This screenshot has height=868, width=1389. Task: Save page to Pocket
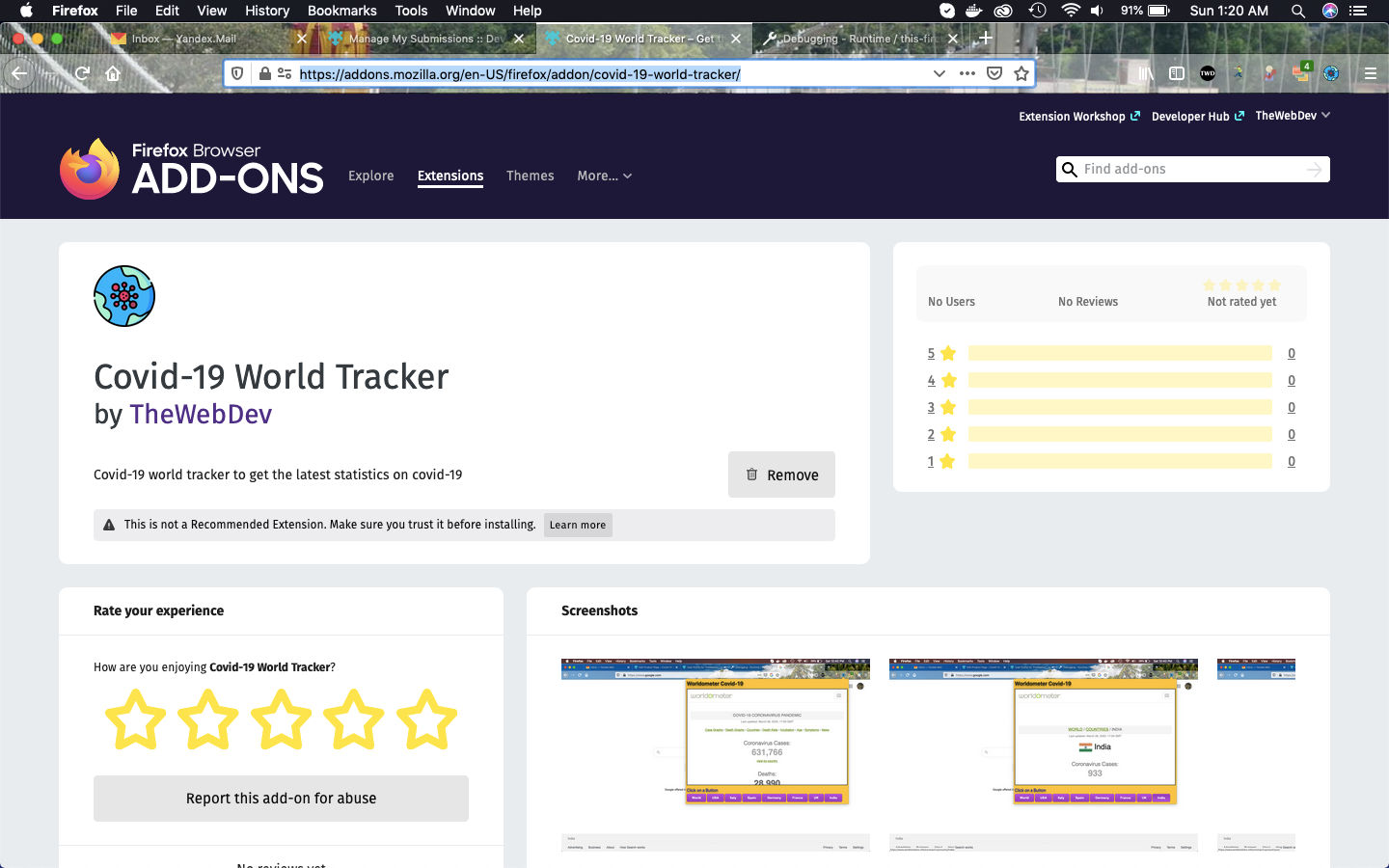pyautogui.click(x=994, y=73)
